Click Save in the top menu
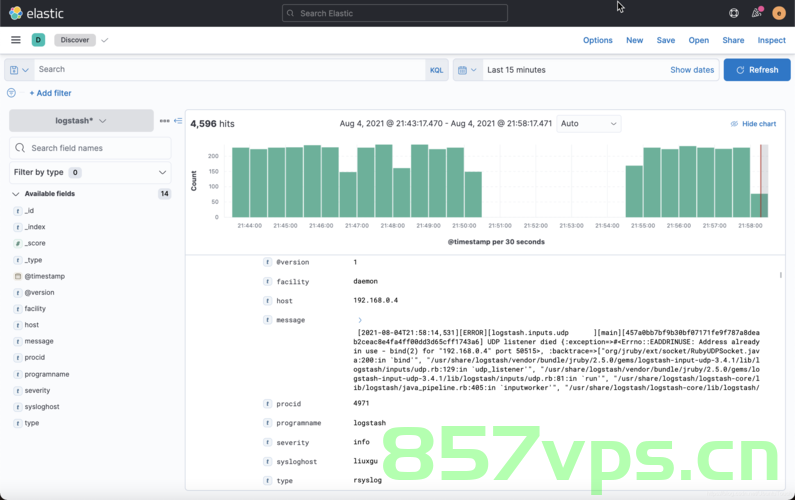This screenshot has width=795, height=500. point(666,40)
